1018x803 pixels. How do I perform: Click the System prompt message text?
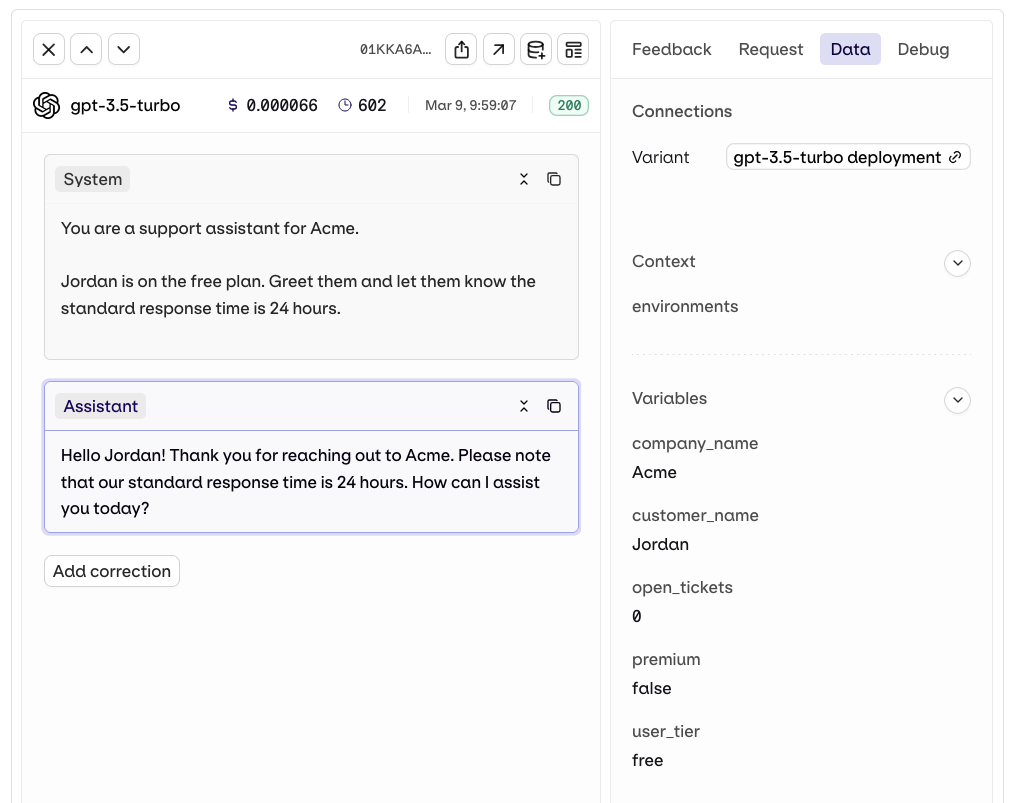[298, 268]
